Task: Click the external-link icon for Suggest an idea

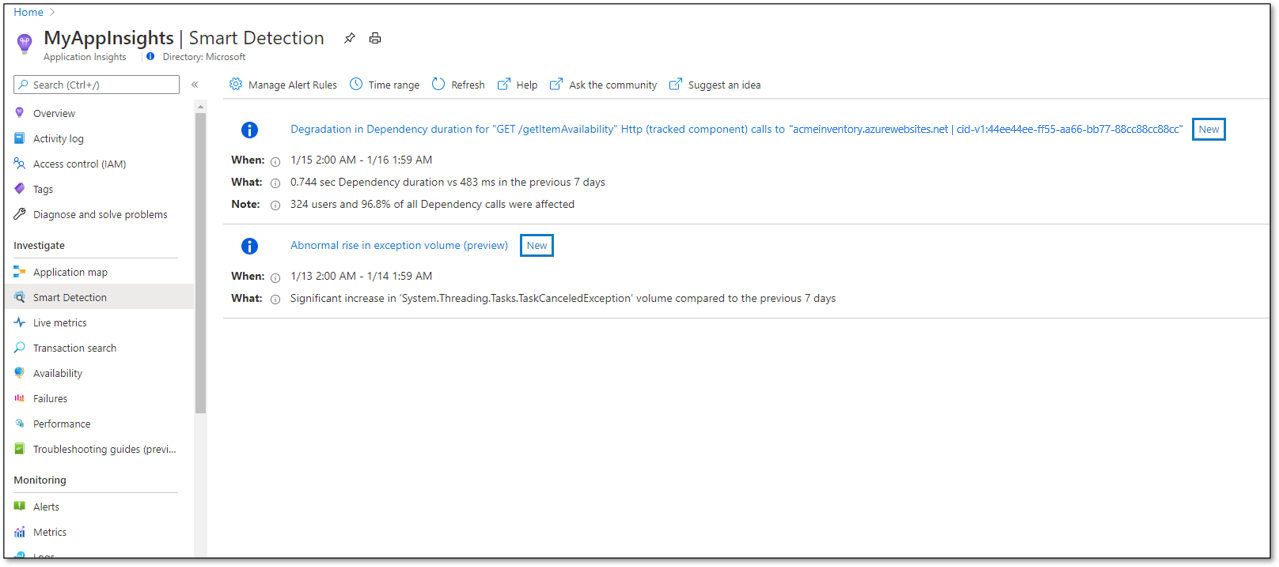Action: tap(676, 84)
